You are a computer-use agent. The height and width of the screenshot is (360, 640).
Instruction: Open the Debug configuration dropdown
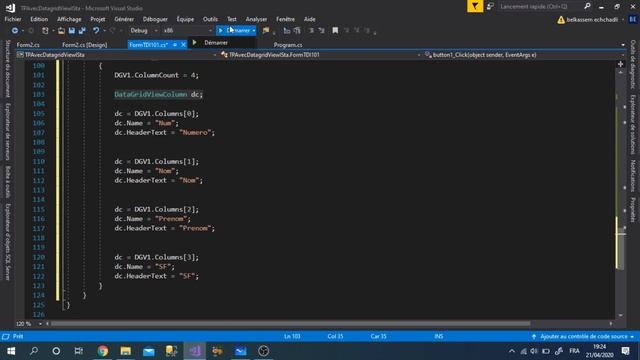[x=144, y=31]
